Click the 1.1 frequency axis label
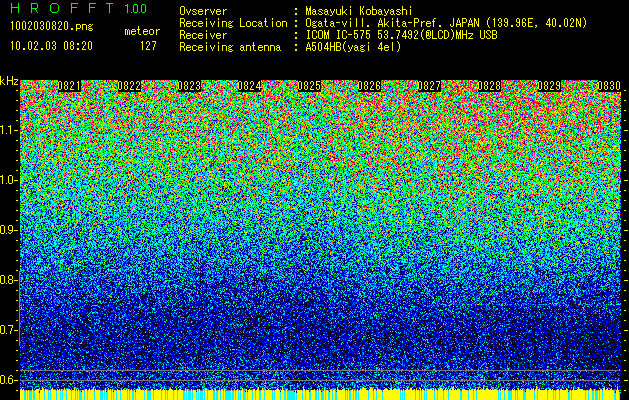629x400 pixels. click(9, 130)
